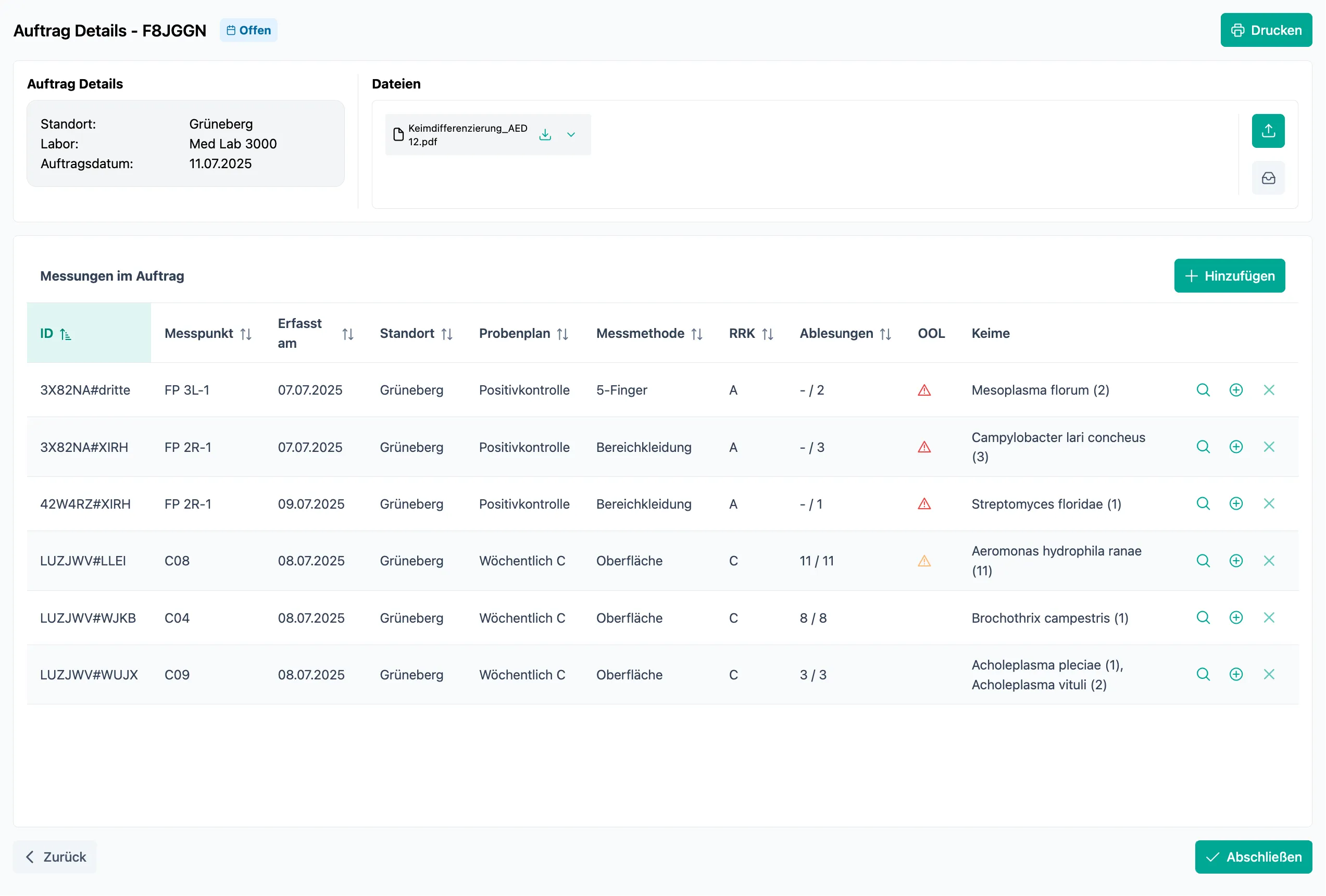
Task: Click the red warning triangle for 3X82NA#XIRH
Action: coord(924,447)
